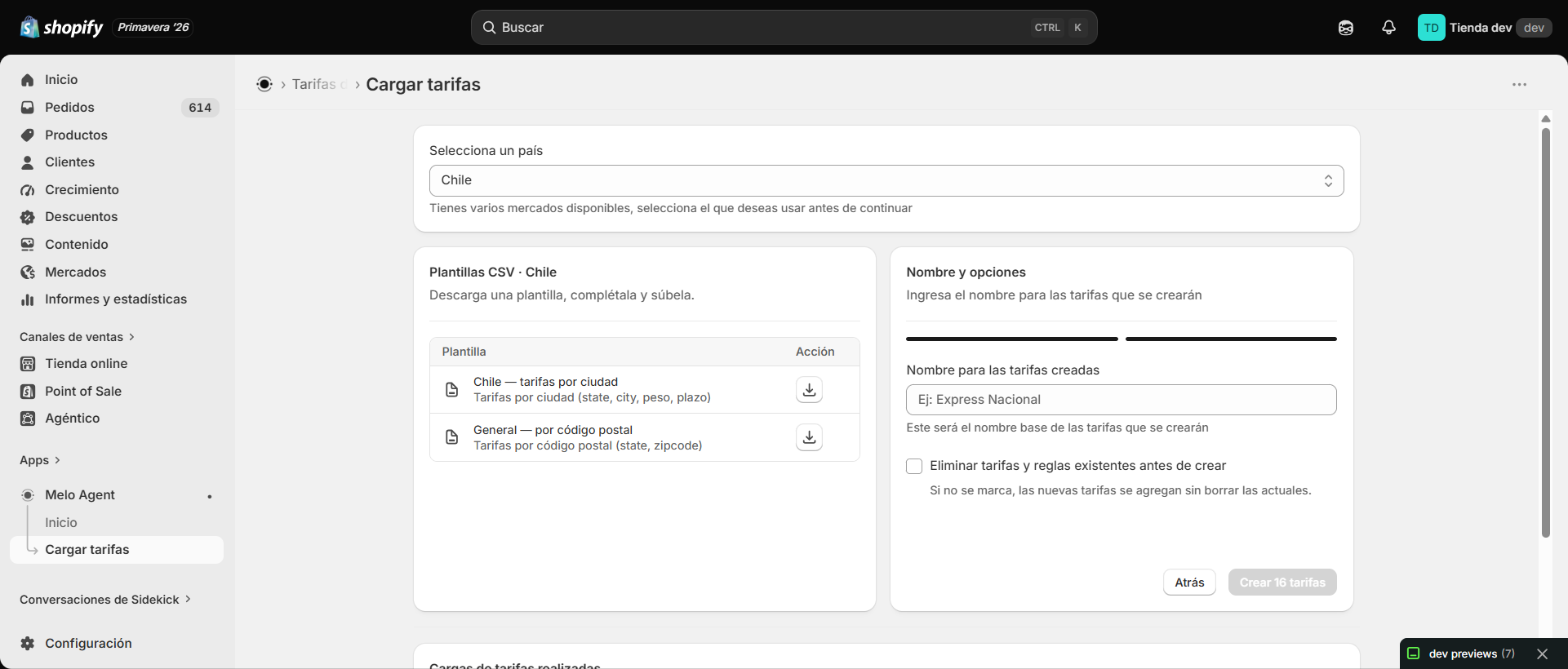Click the page vertical scrollbar
The width and height of the screenshot is (1568, 669).
pyautogui.click(x=1546, y=333)
